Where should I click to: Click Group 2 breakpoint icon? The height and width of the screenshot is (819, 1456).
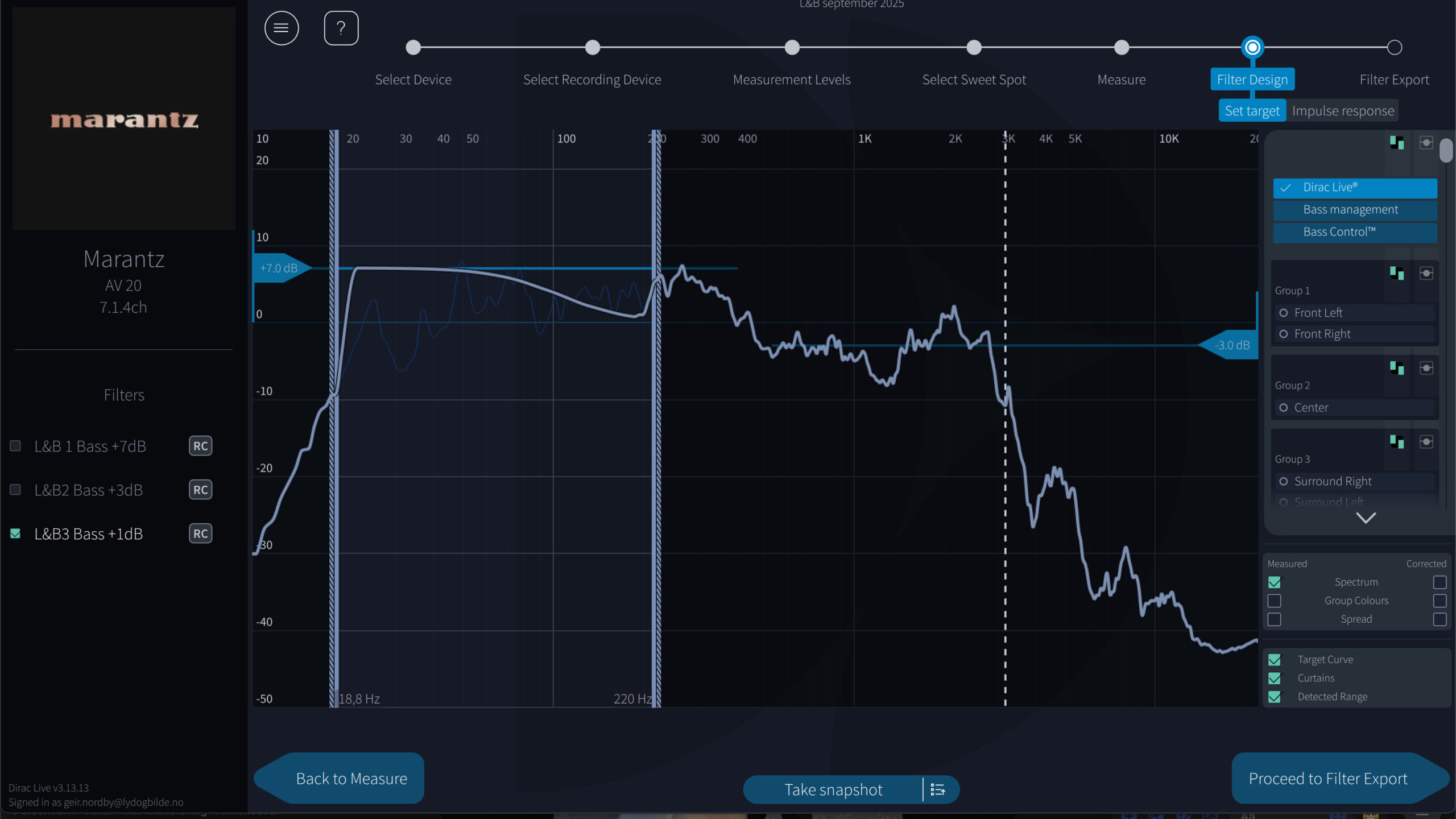pyautogui.click(x=1426, y=369)
